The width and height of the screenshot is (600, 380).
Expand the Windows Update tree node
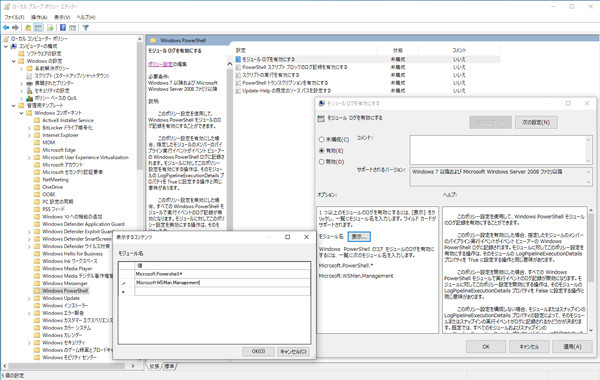(x=29, y=298)
